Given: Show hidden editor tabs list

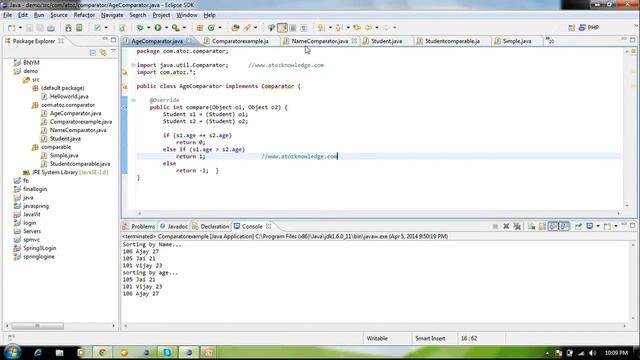Looking at the screenshot, I should coord(550,41).
